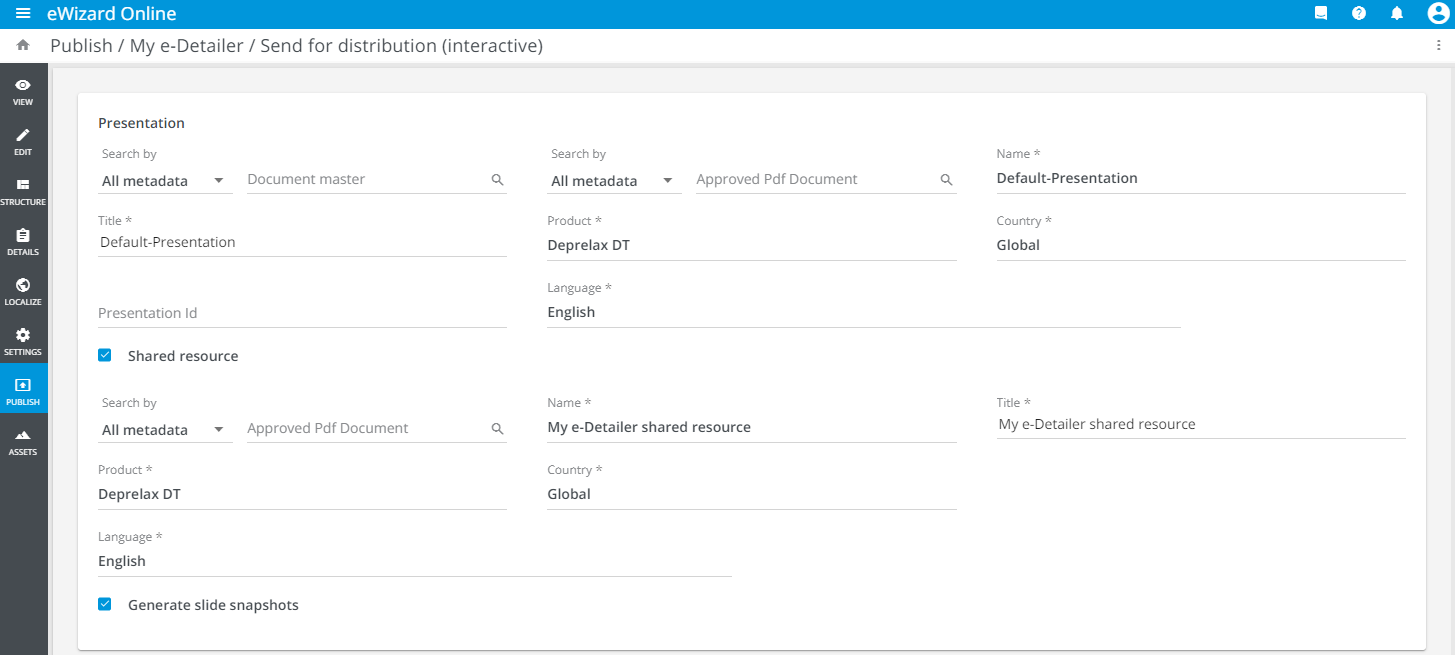Click the Presentation Id input field

pyautogui.click(x=301, y=313)
